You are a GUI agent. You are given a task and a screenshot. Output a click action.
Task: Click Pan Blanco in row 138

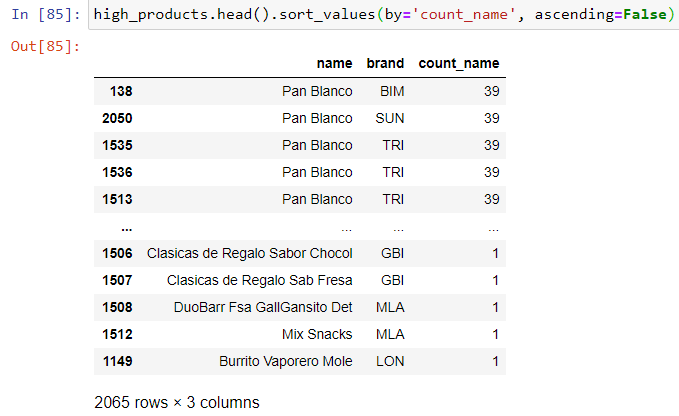pyautogui.click(x=317, y=91)
